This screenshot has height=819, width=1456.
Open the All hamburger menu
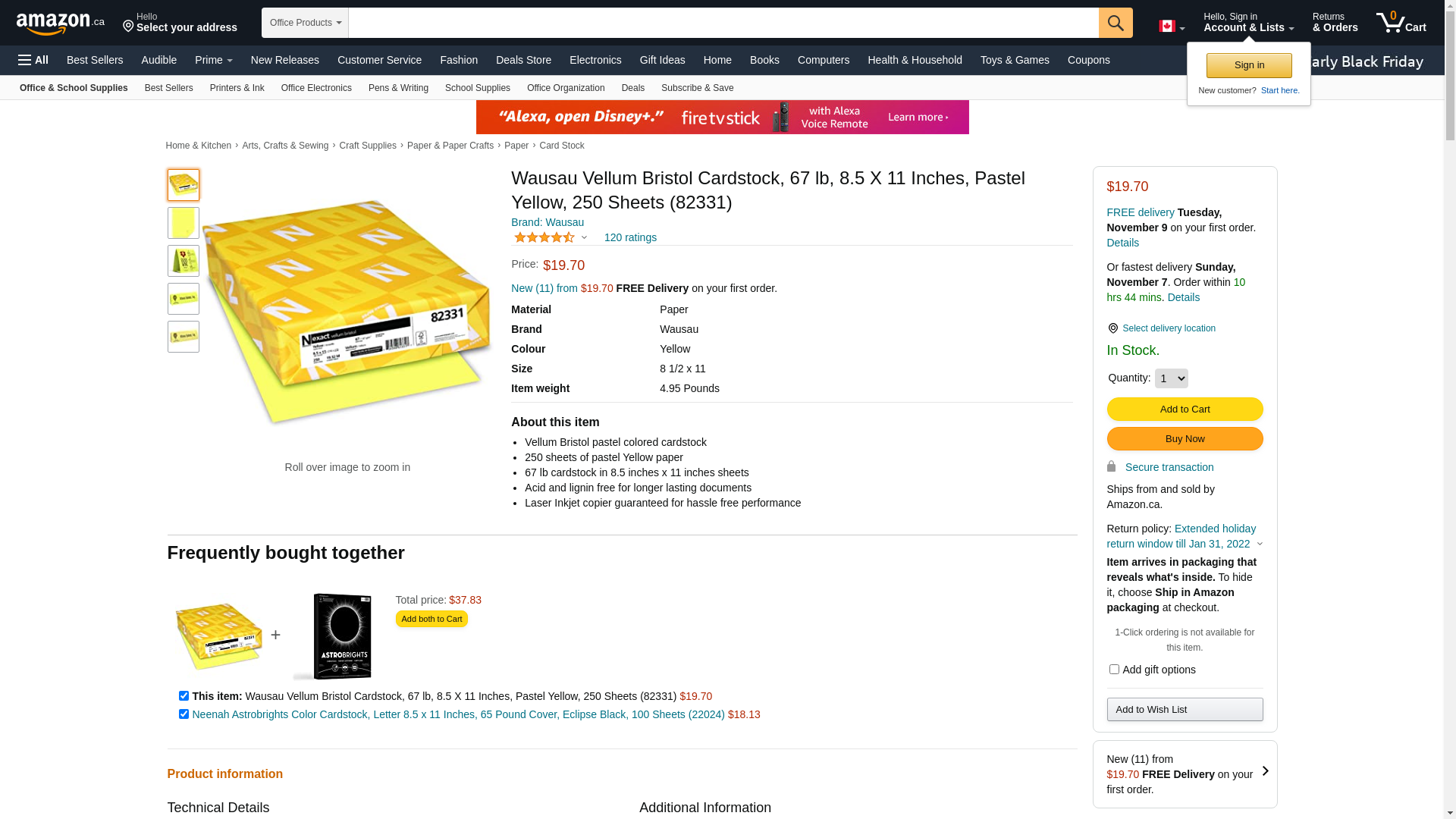tap(33, 60)
